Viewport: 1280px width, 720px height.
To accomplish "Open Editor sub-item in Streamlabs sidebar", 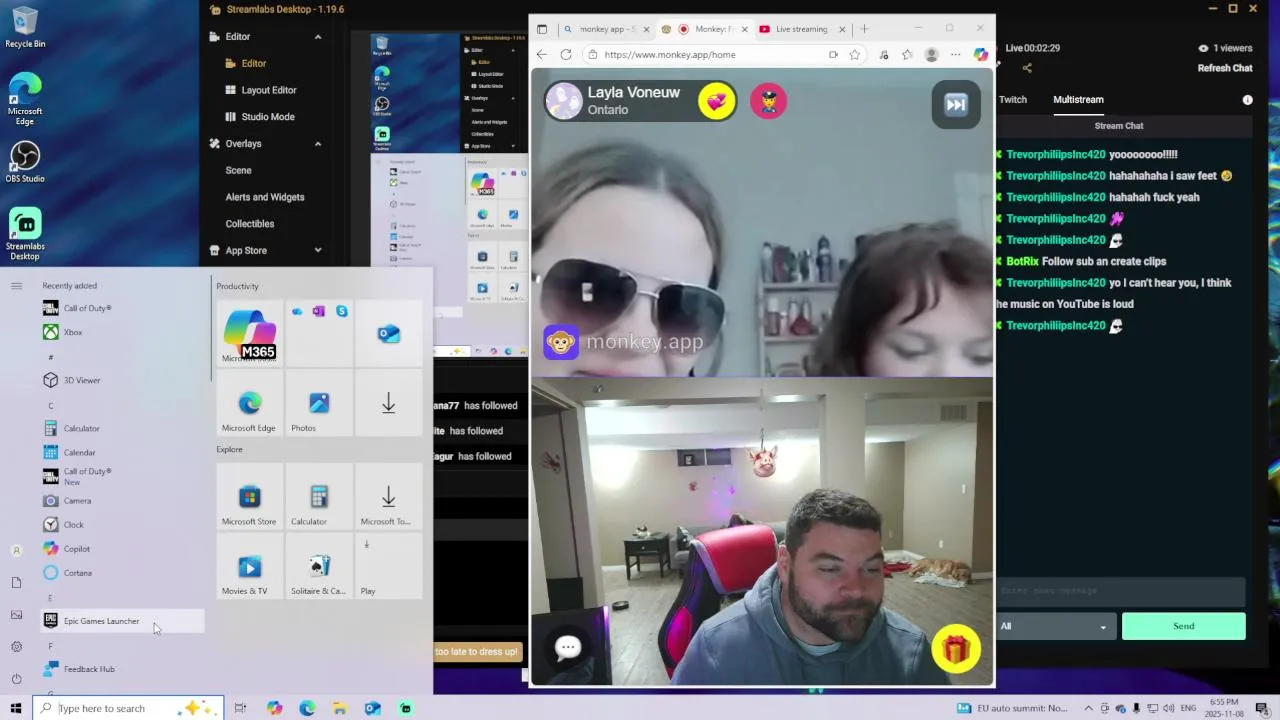I will tap(253, 63).
